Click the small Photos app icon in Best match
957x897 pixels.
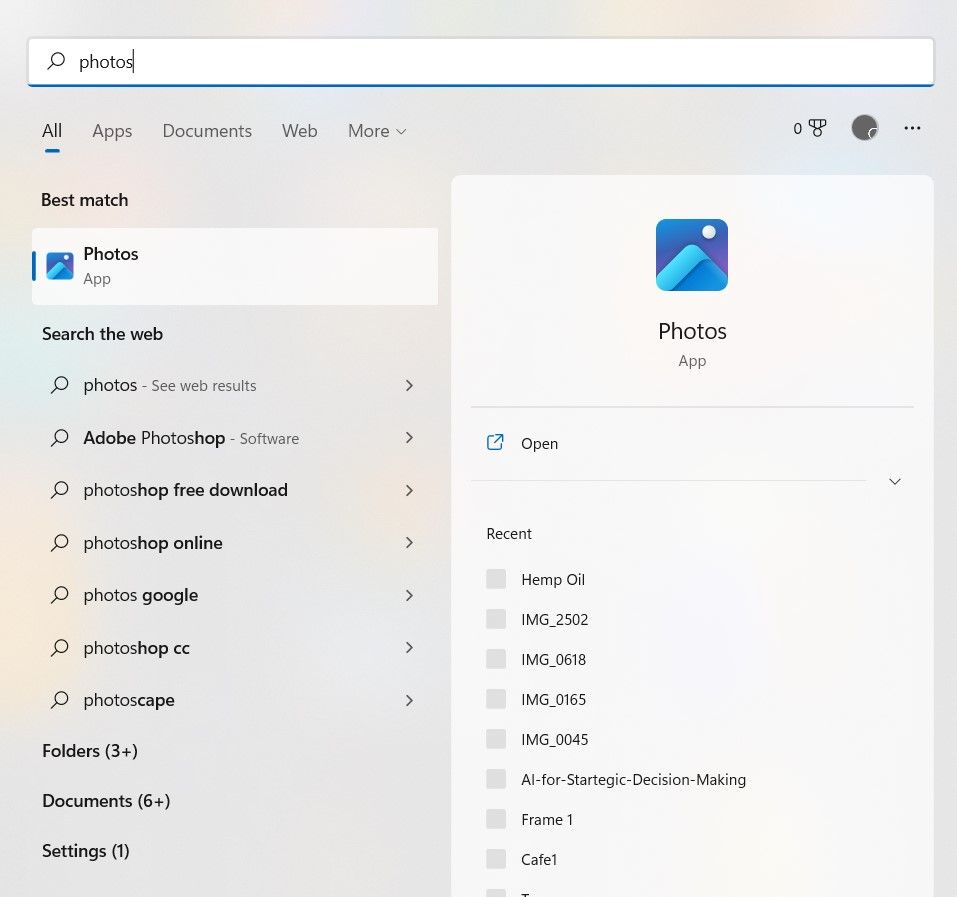click(60, 266)
